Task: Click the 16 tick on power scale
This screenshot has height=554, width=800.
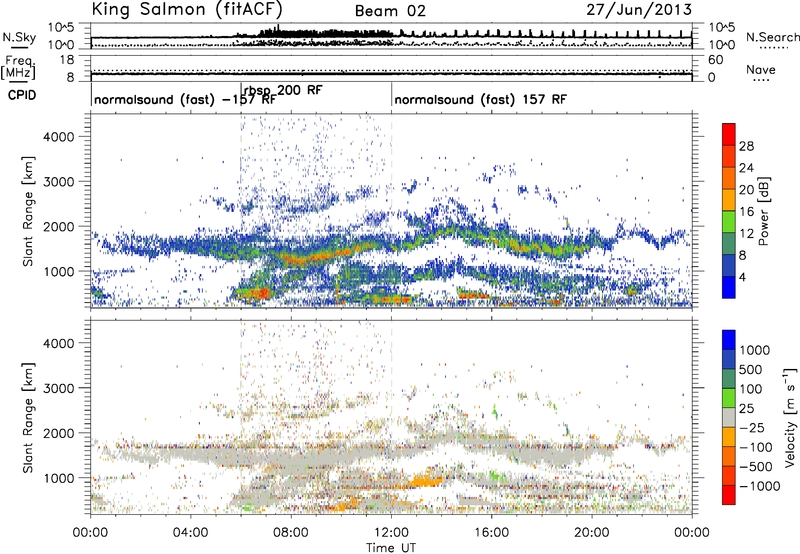Action: pyautogui.click(x=746, y=212)
